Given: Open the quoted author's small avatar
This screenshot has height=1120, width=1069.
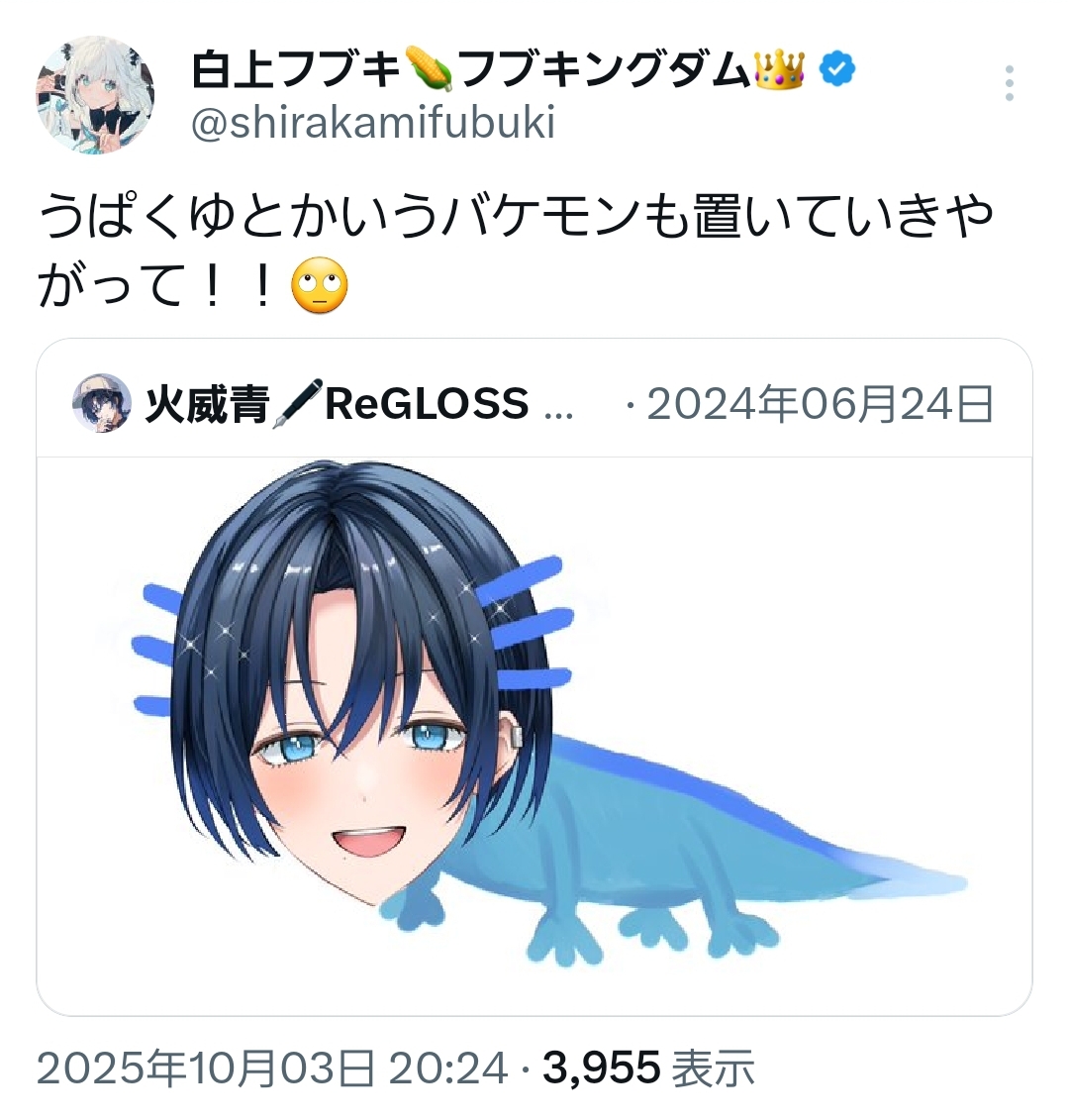Looking at the screenshot, I should [x=101, y=402].
